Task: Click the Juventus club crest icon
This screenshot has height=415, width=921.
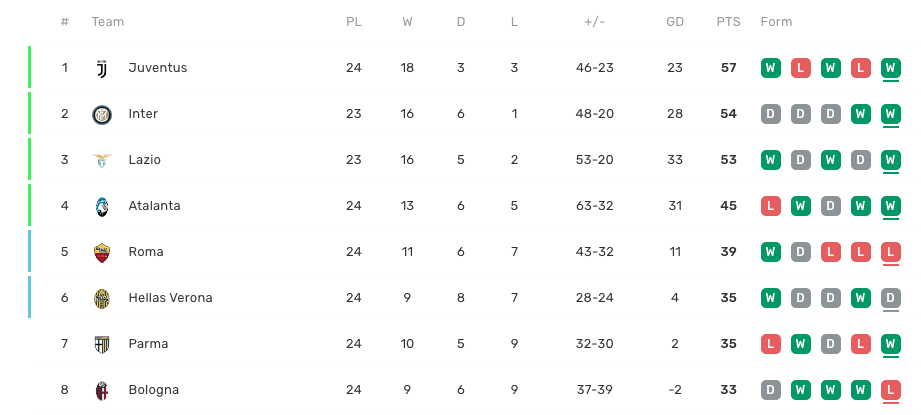Action: [x=101, y=68]
